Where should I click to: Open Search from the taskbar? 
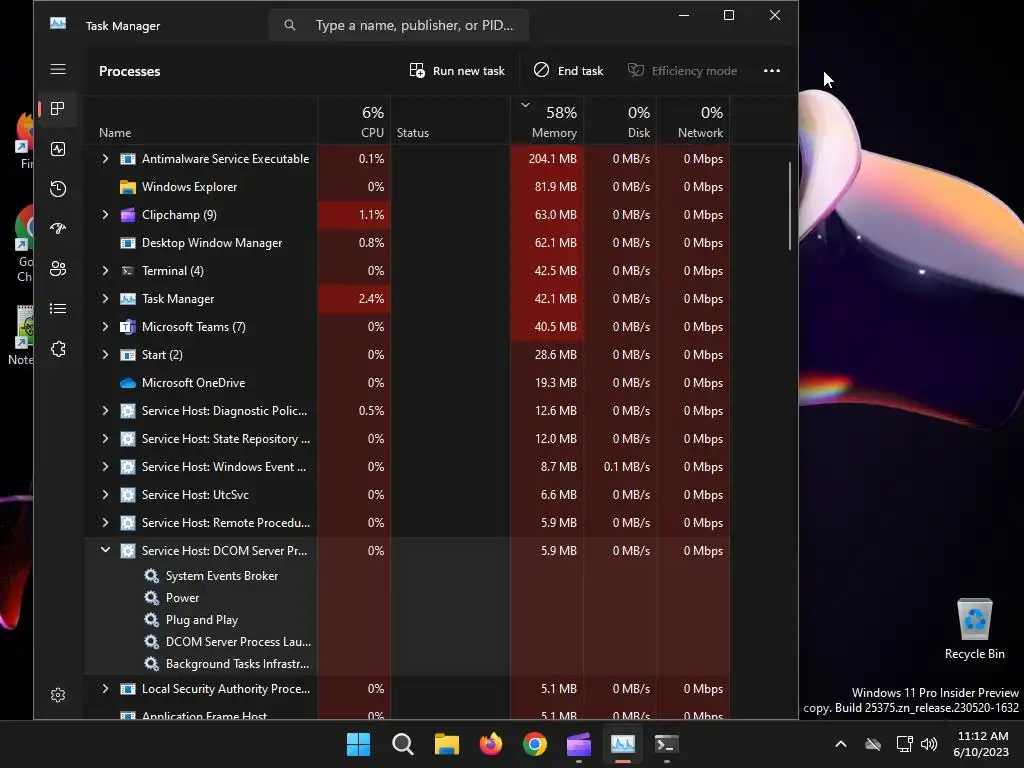coord(402,744)
